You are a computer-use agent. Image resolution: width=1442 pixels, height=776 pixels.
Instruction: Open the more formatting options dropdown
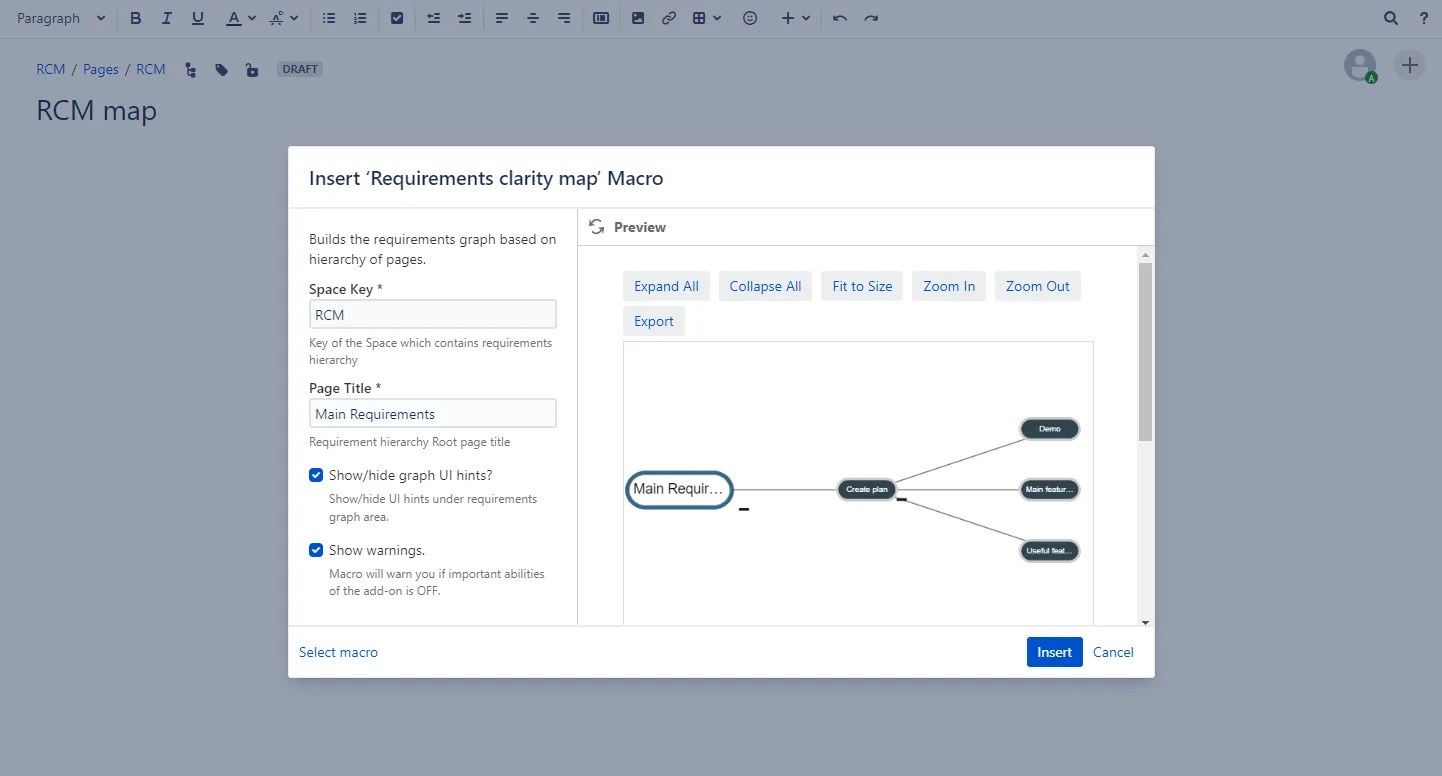(x=285, y=18)
